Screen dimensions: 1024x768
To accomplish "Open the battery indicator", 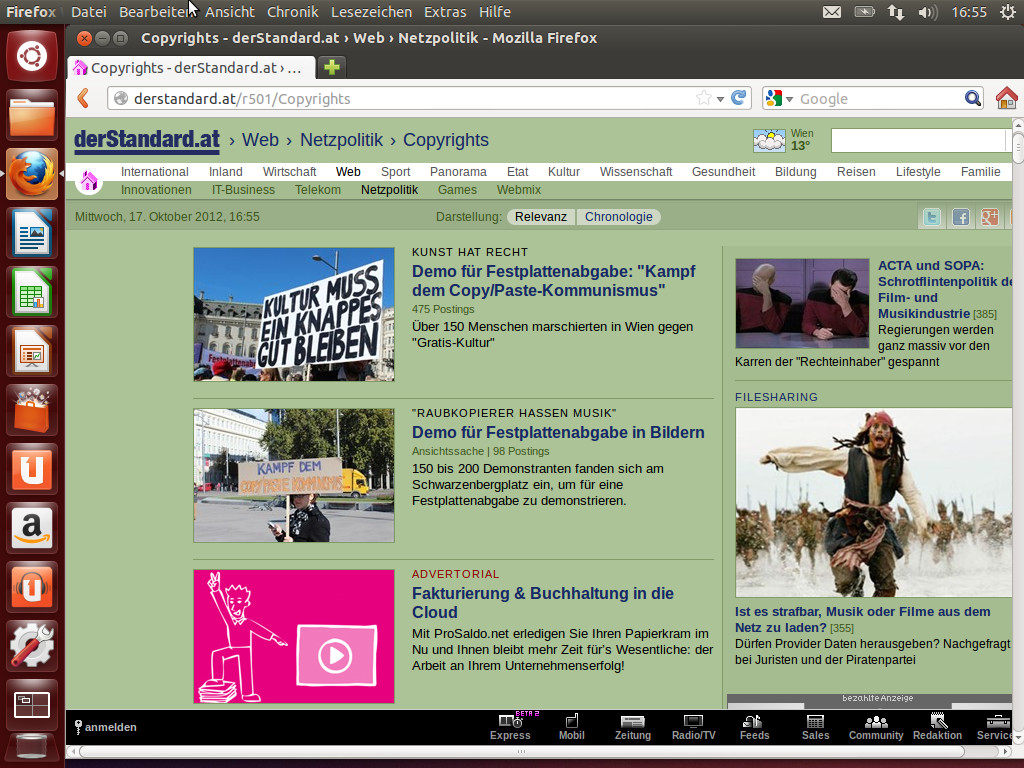I will (x=864, y=12).
